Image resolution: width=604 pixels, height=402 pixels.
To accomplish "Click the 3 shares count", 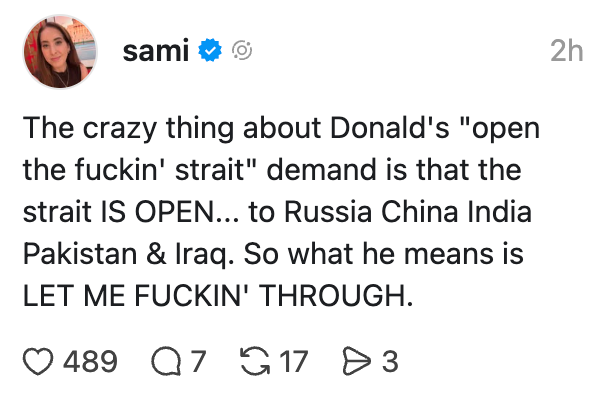I will click(x=390, y=361).
